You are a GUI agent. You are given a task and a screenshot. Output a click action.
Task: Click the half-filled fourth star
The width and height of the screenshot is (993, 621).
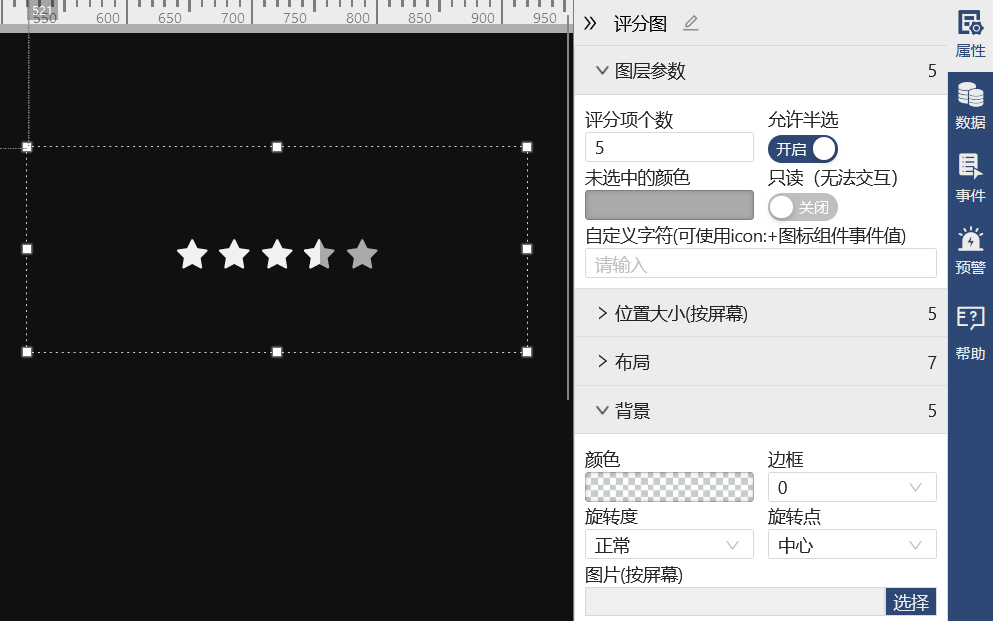(319, 254)
